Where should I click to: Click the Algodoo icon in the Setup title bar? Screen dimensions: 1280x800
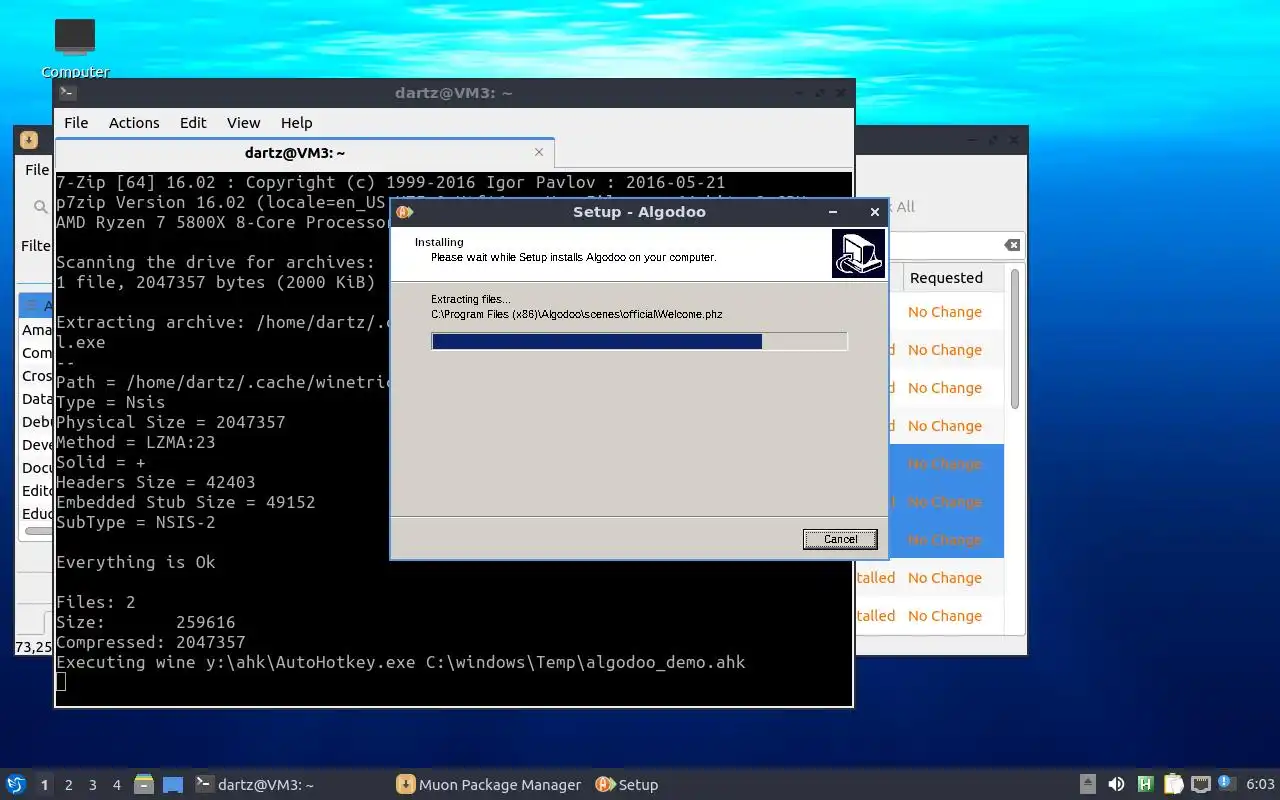click(x=404, y=212)
